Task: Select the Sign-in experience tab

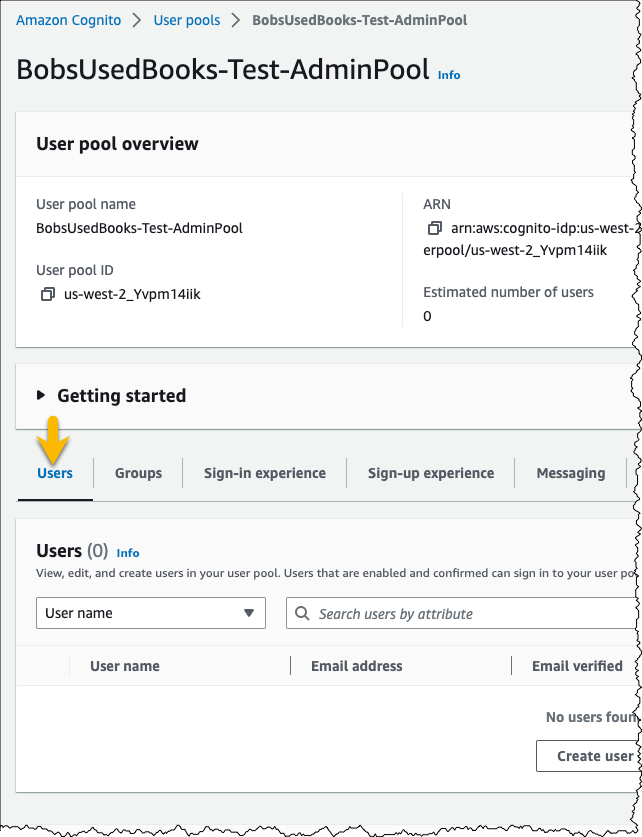Action: point(265,473)
